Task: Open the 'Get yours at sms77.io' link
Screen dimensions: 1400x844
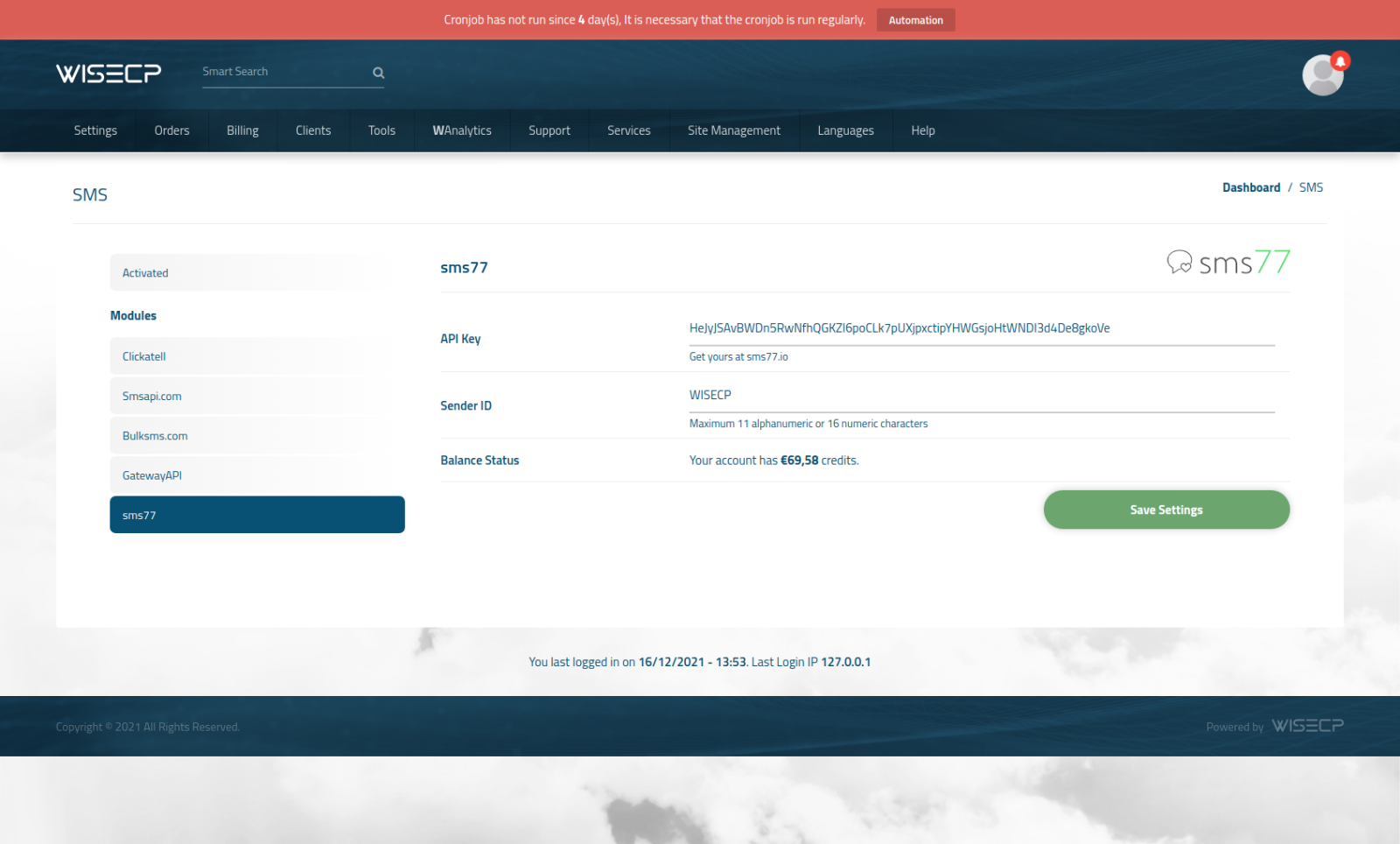Action: [x=738, y=357]
